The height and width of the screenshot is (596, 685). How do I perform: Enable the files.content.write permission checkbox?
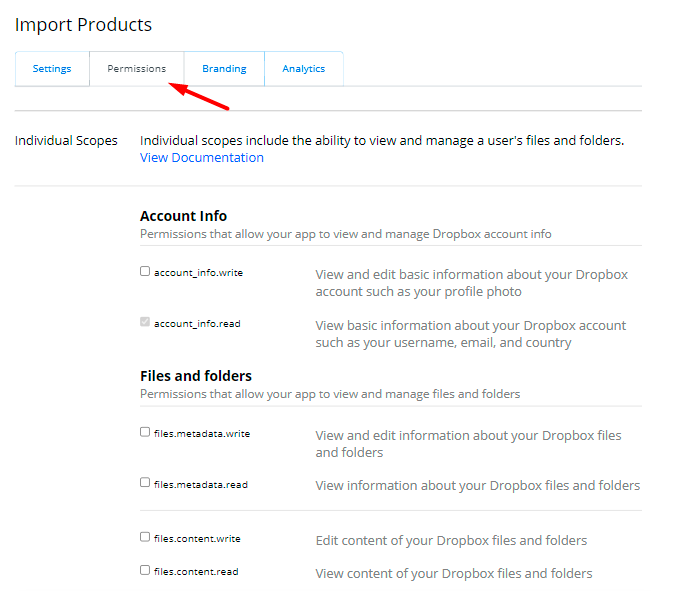click(145, 537)
